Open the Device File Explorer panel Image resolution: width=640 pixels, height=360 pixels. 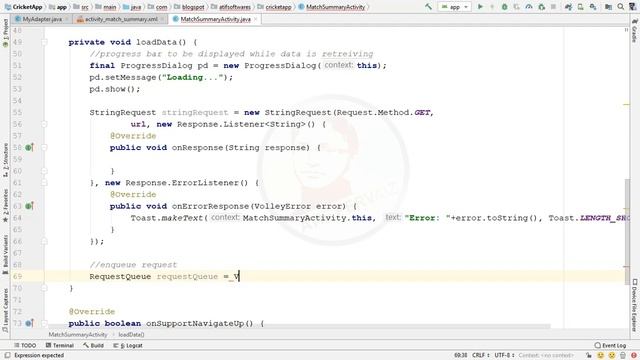click(x=634, y=305)
